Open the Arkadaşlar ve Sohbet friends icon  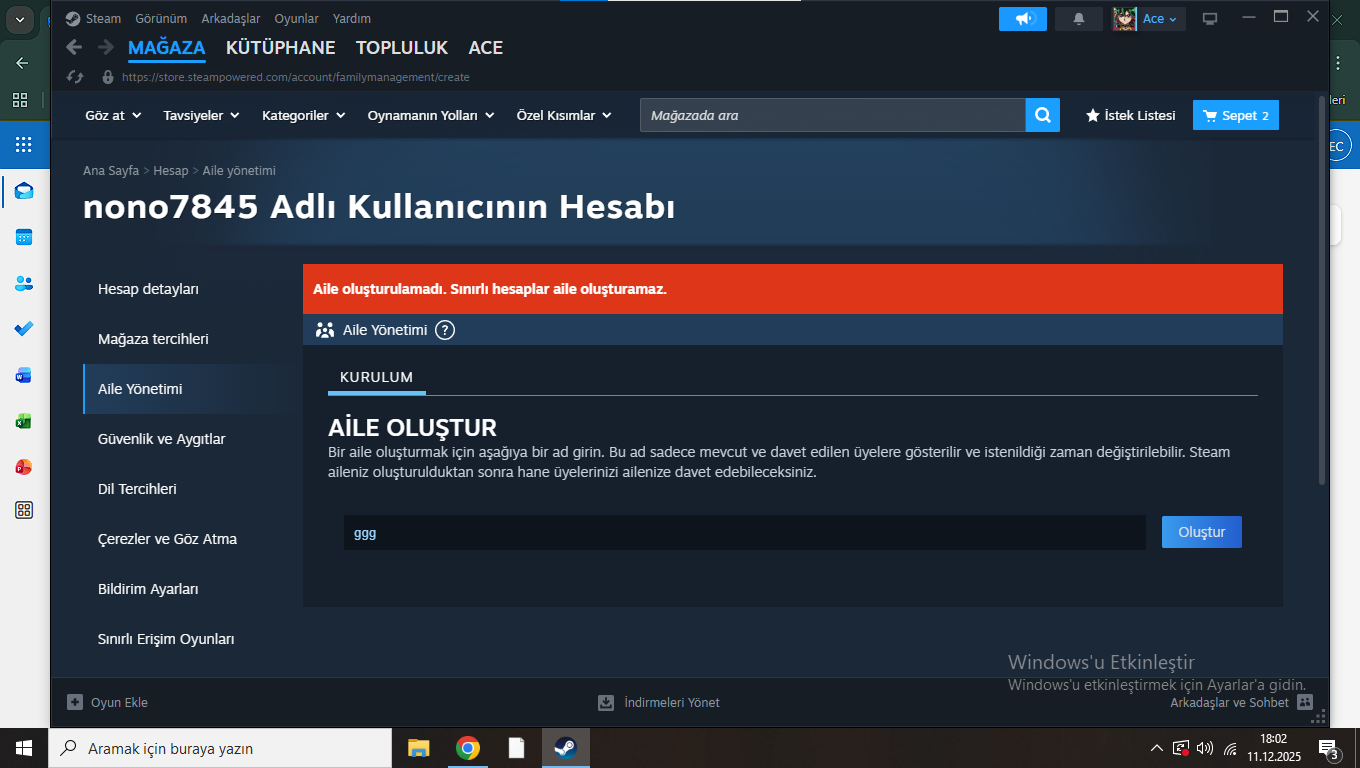[x=1305, y=702]
